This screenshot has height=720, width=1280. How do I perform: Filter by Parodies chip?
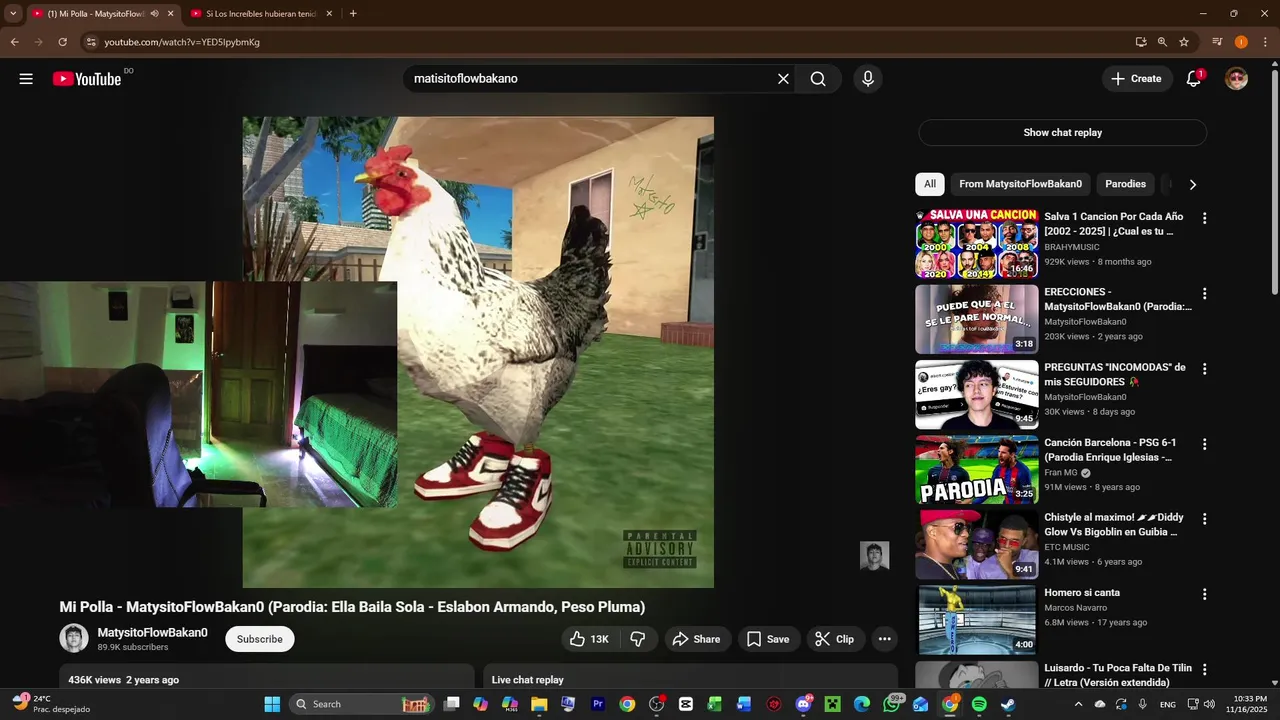[x=1125, y=184]
